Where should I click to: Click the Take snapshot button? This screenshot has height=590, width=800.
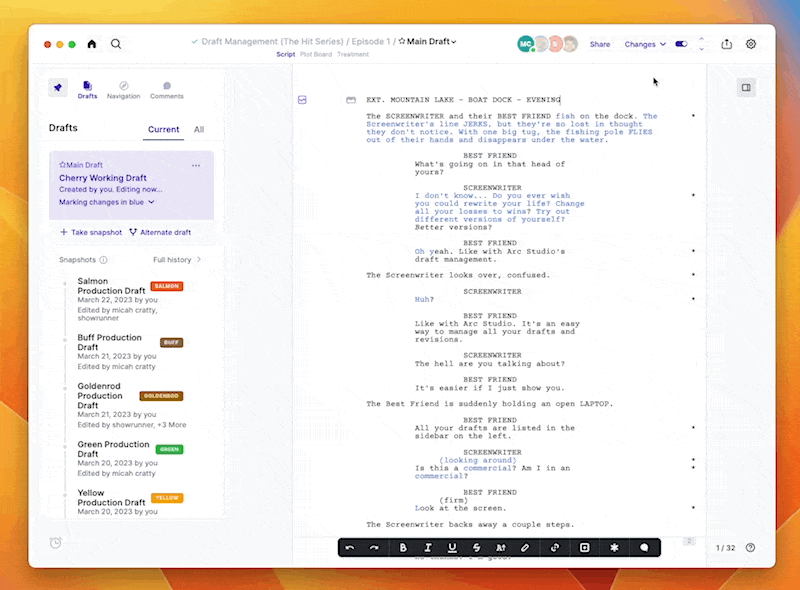[90, 232]
